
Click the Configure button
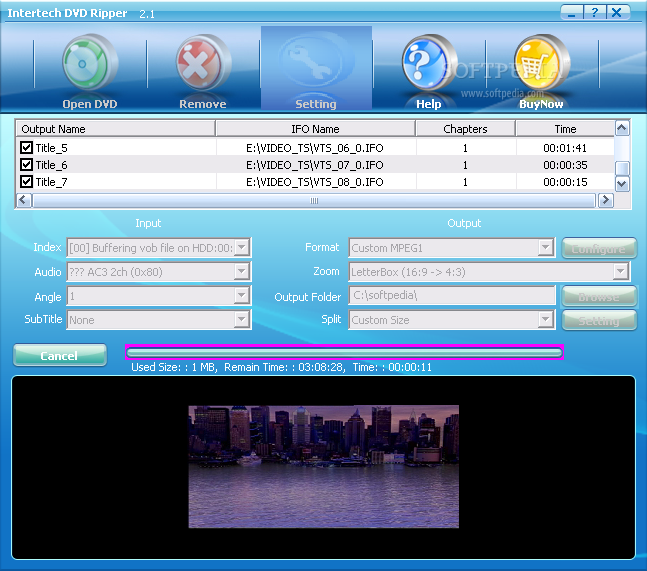599,248
